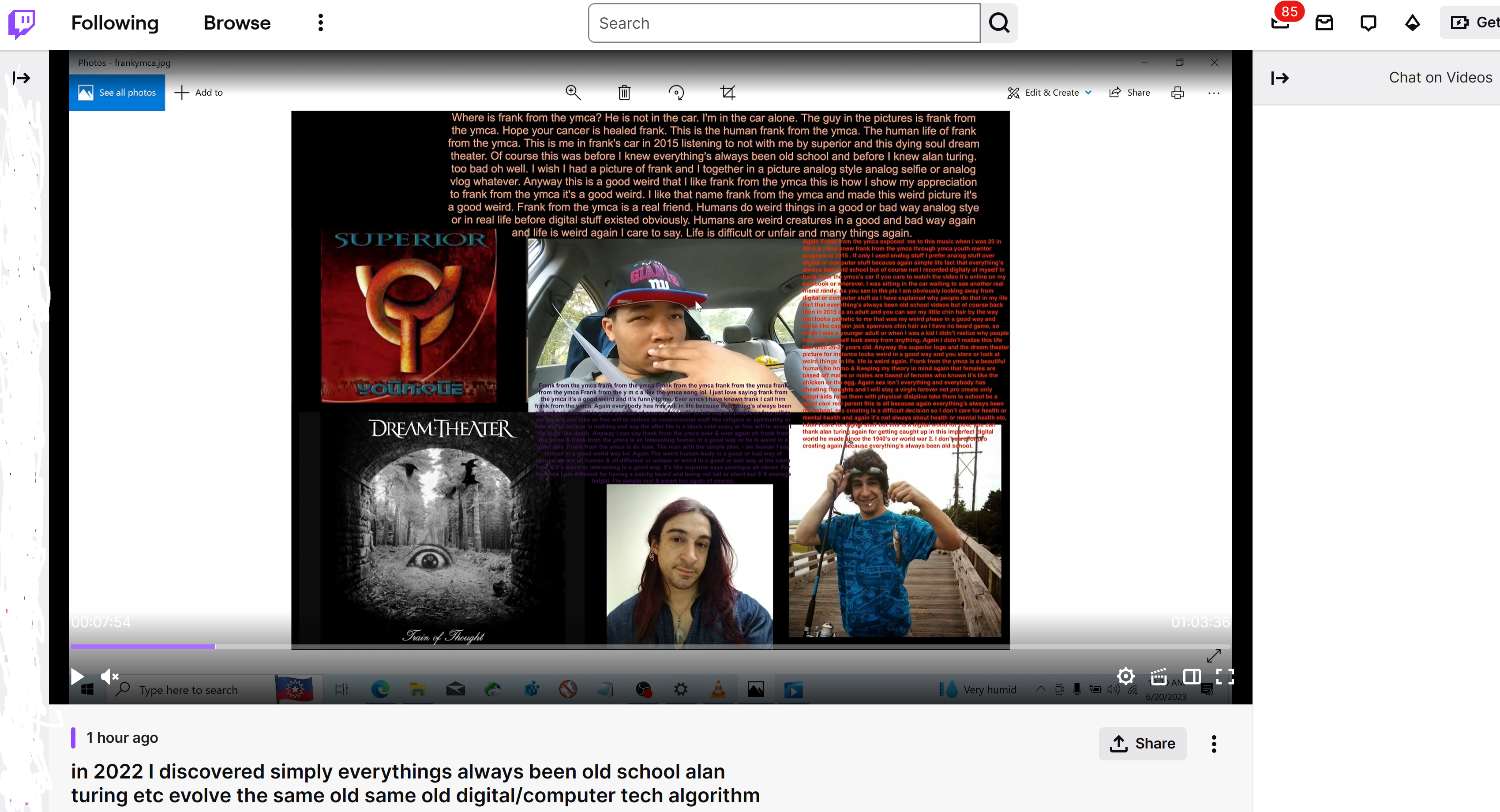Create a clip with the clapperboard icon

click(x=1159, y=677)
